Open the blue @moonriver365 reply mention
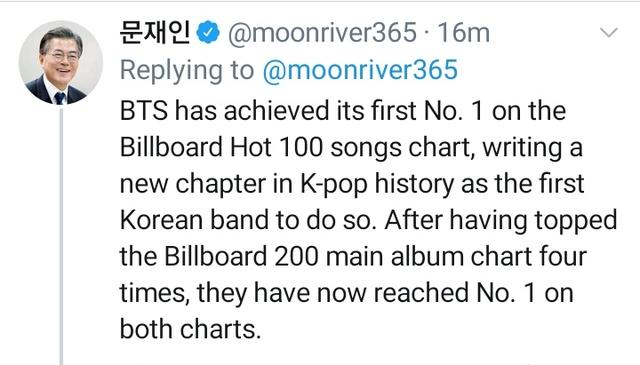 [x=360, y=70]
